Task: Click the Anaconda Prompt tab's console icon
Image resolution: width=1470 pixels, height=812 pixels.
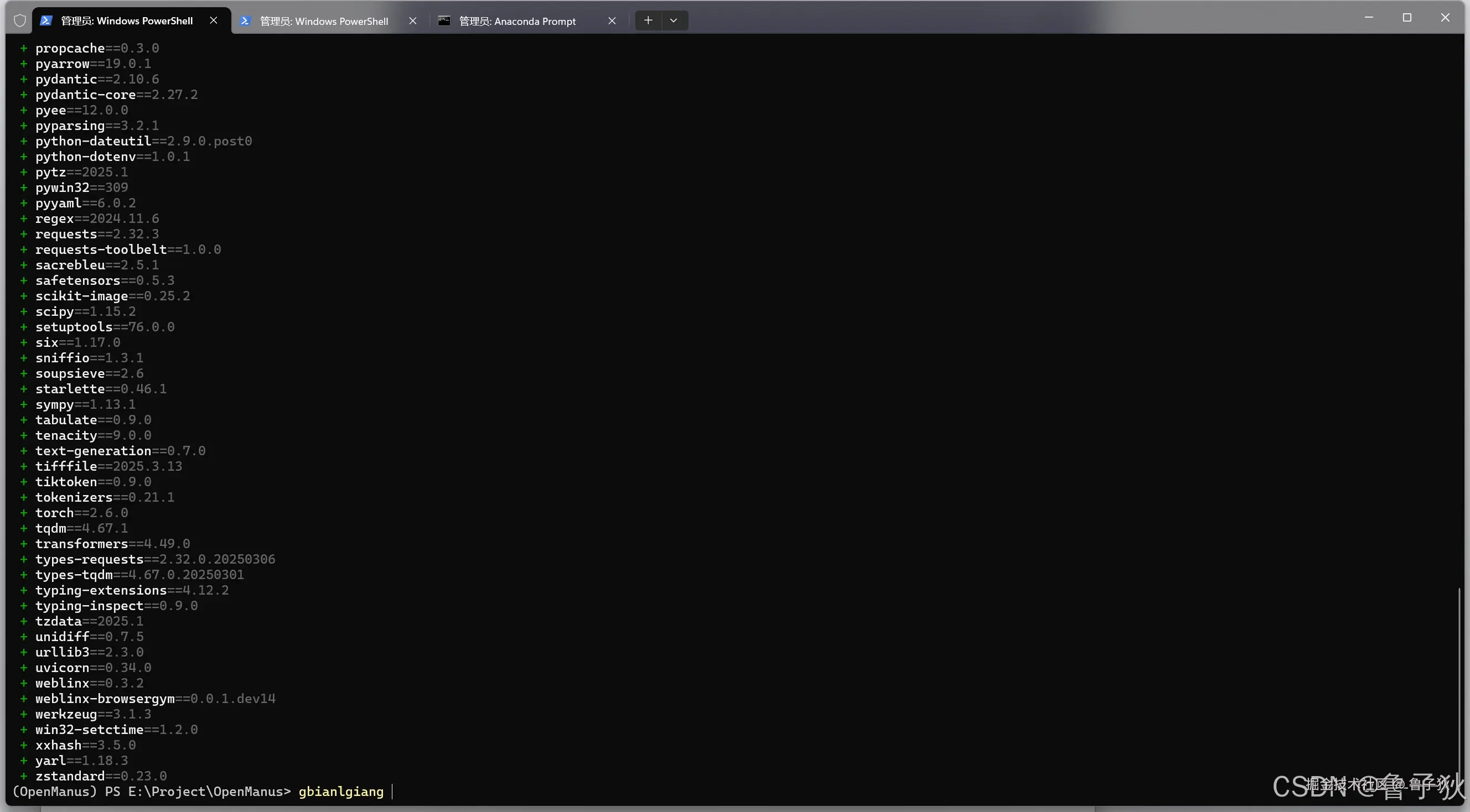Action: tap(444, 21)
